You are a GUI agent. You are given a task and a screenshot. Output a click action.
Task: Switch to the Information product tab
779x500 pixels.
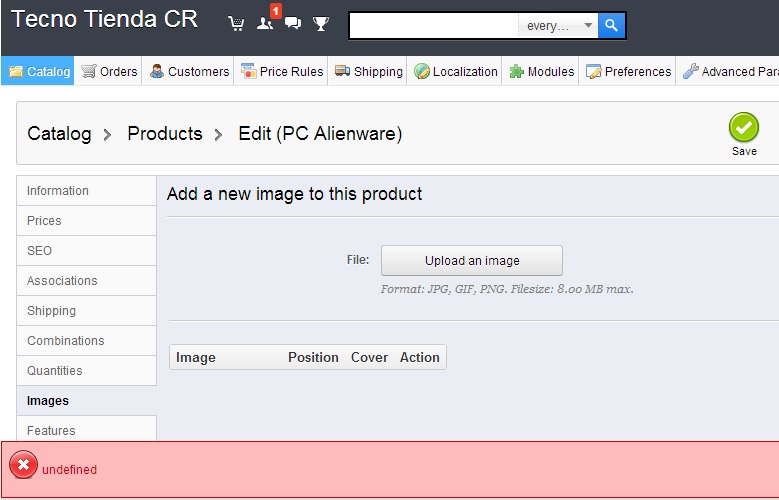[86, 191]
